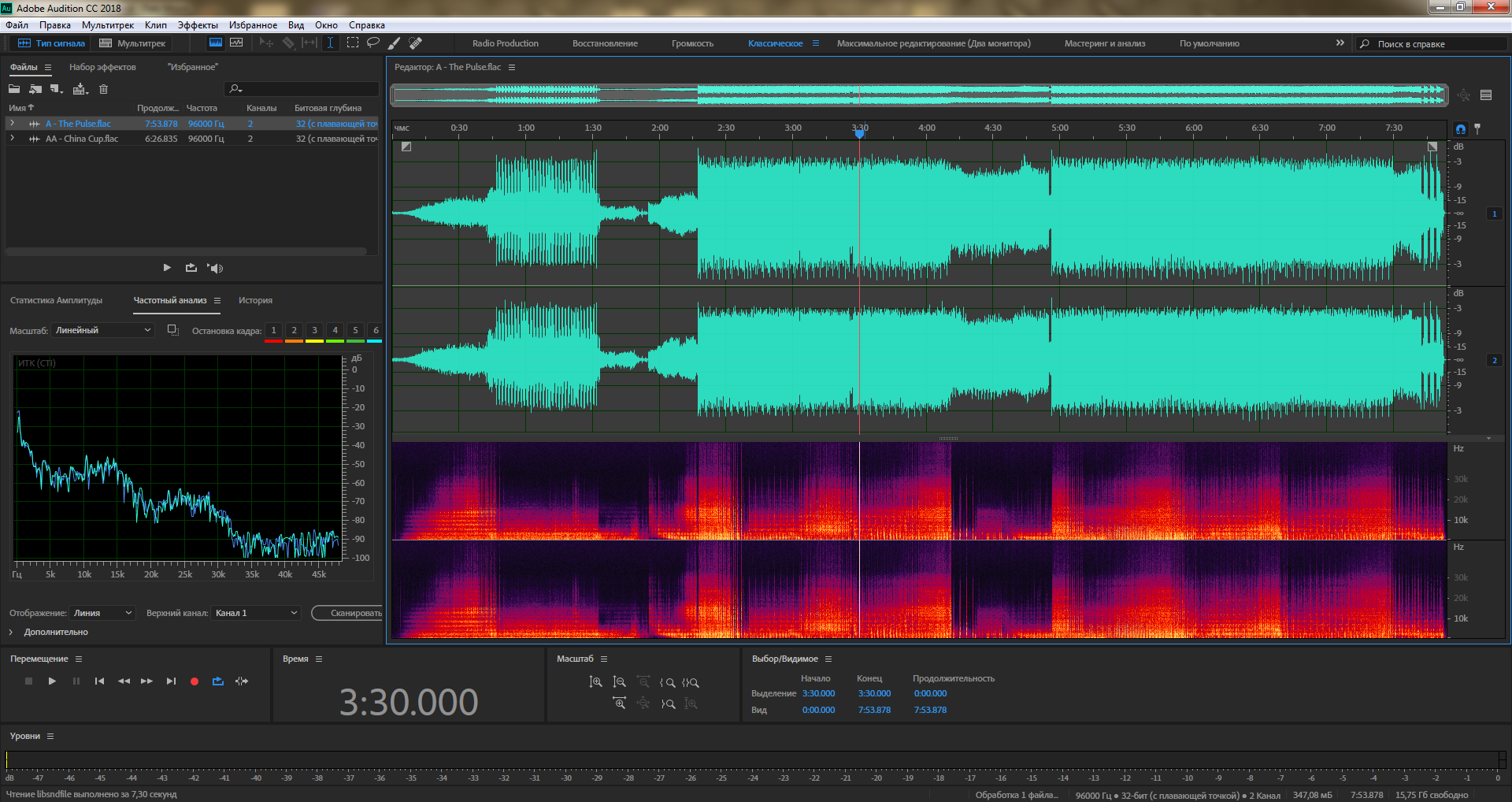Show more workspaces with double chevron
This screenshot has width=1512, height=802.
[1340, 43]
